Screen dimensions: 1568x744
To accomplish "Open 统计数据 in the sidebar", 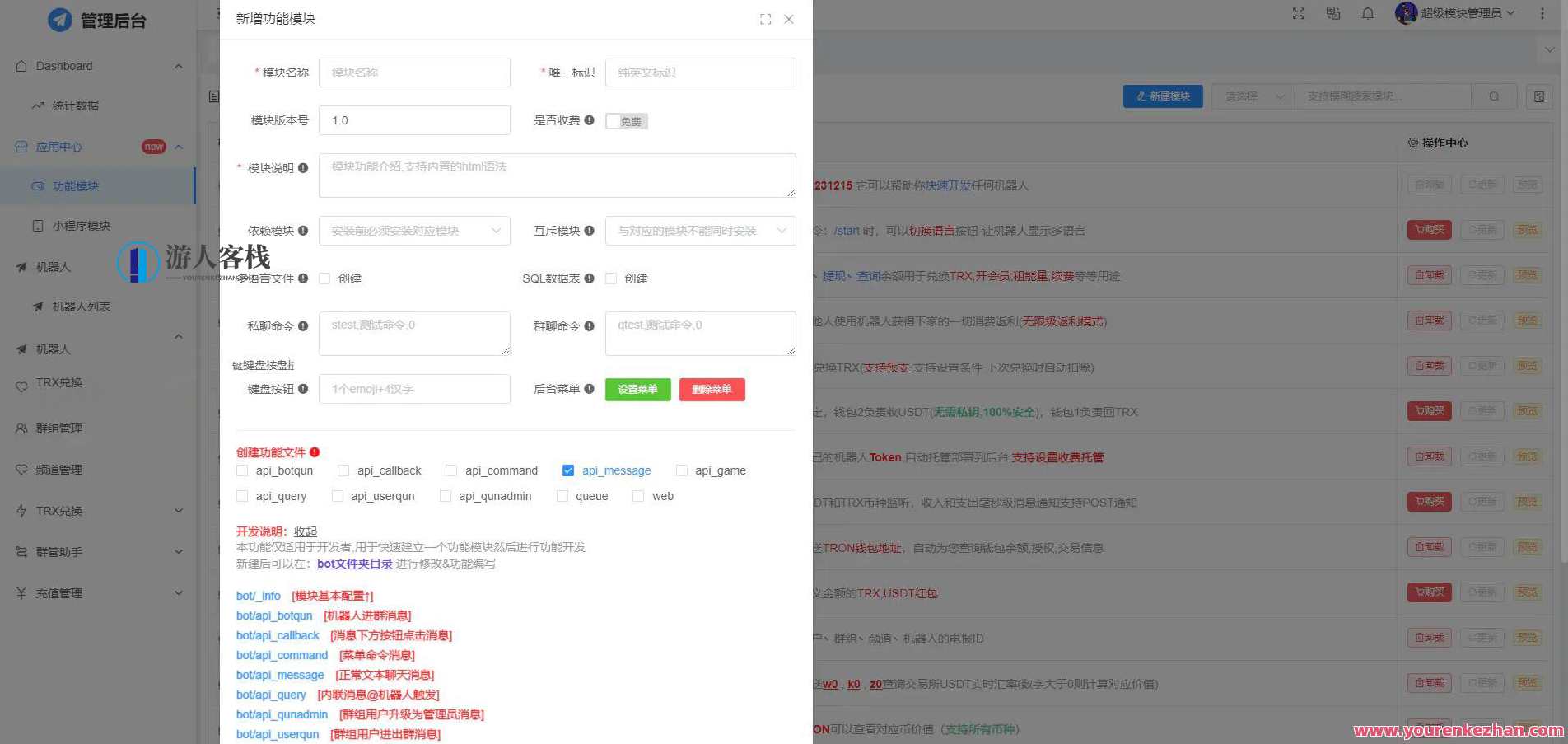I will coord(75,105).
